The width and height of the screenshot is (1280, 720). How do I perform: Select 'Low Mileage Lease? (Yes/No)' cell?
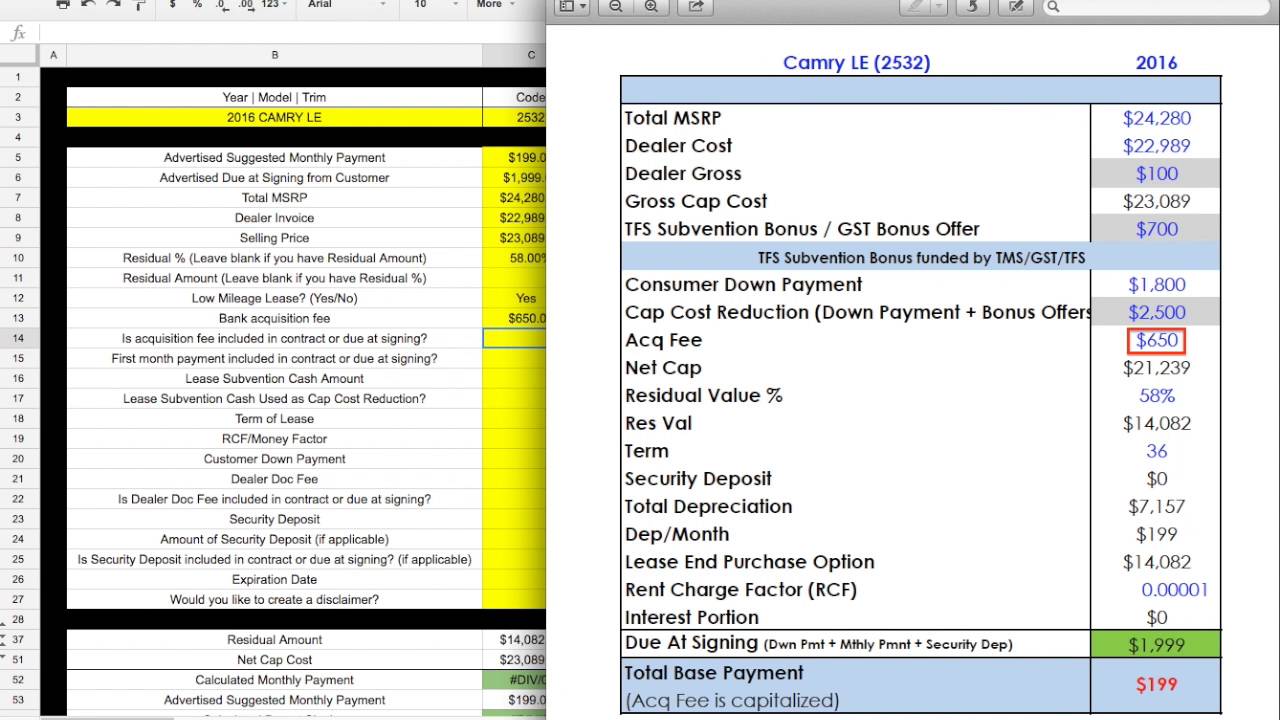point(274,298)
